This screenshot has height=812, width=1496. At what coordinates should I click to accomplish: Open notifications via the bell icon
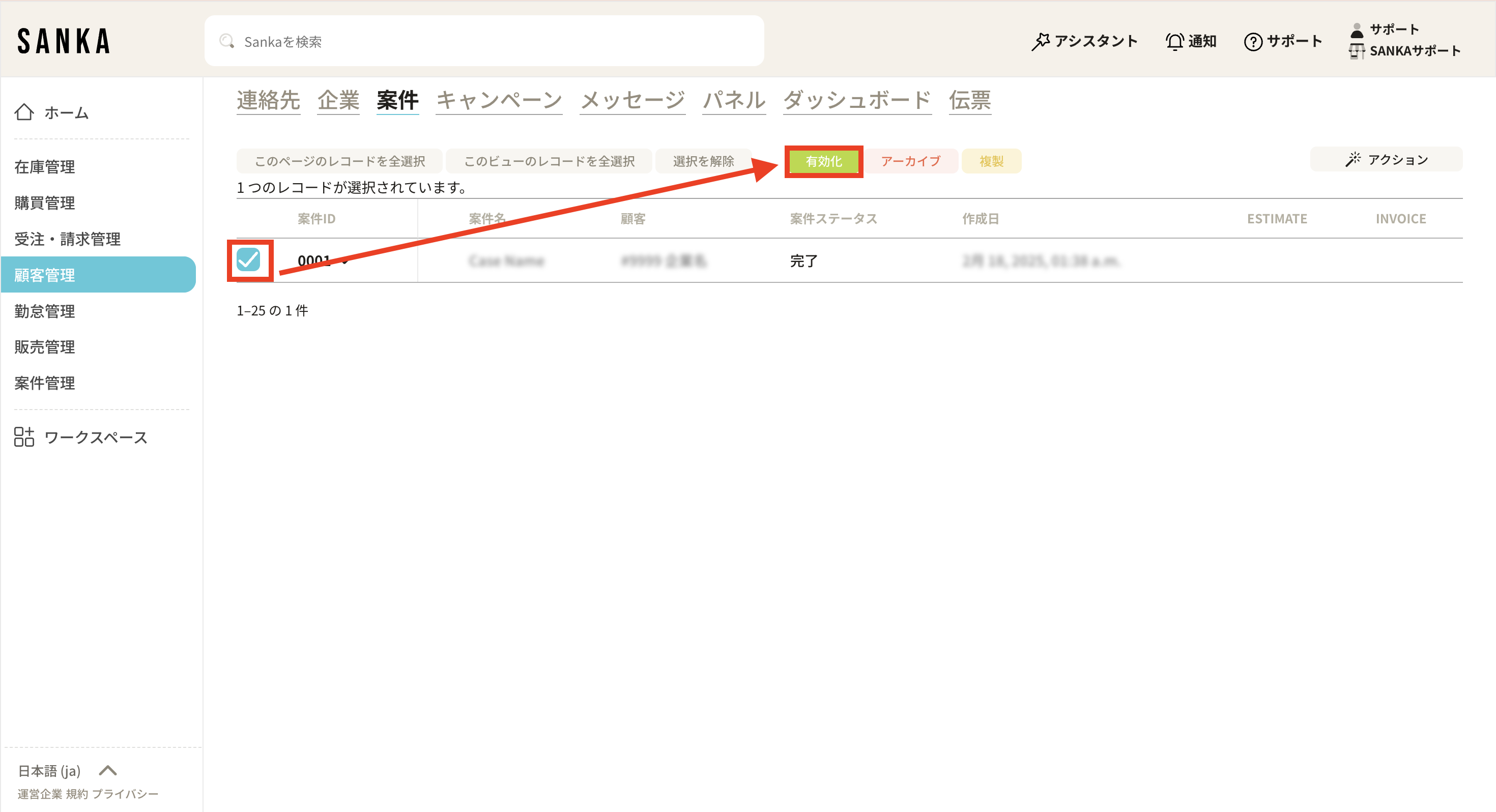click(x=1174, y=41)
